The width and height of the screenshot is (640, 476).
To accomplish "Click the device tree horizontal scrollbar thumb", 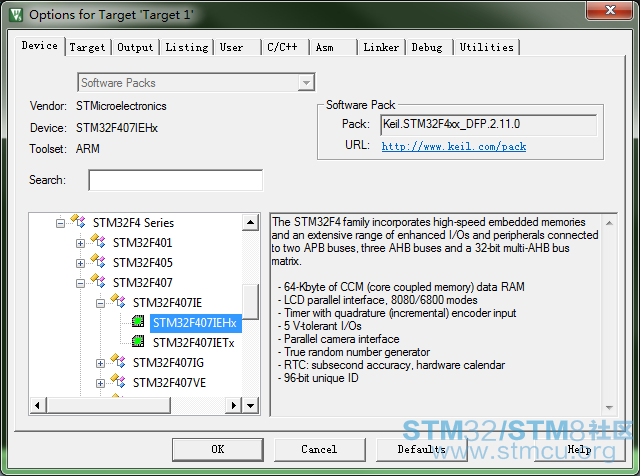I will (108, 406).
